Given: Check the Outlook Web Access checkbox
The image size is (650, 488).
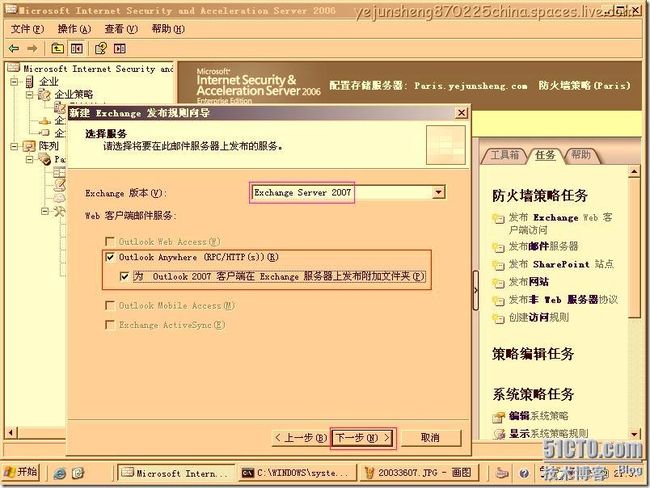Looking at the screenshot, I should tap(110, 241).
